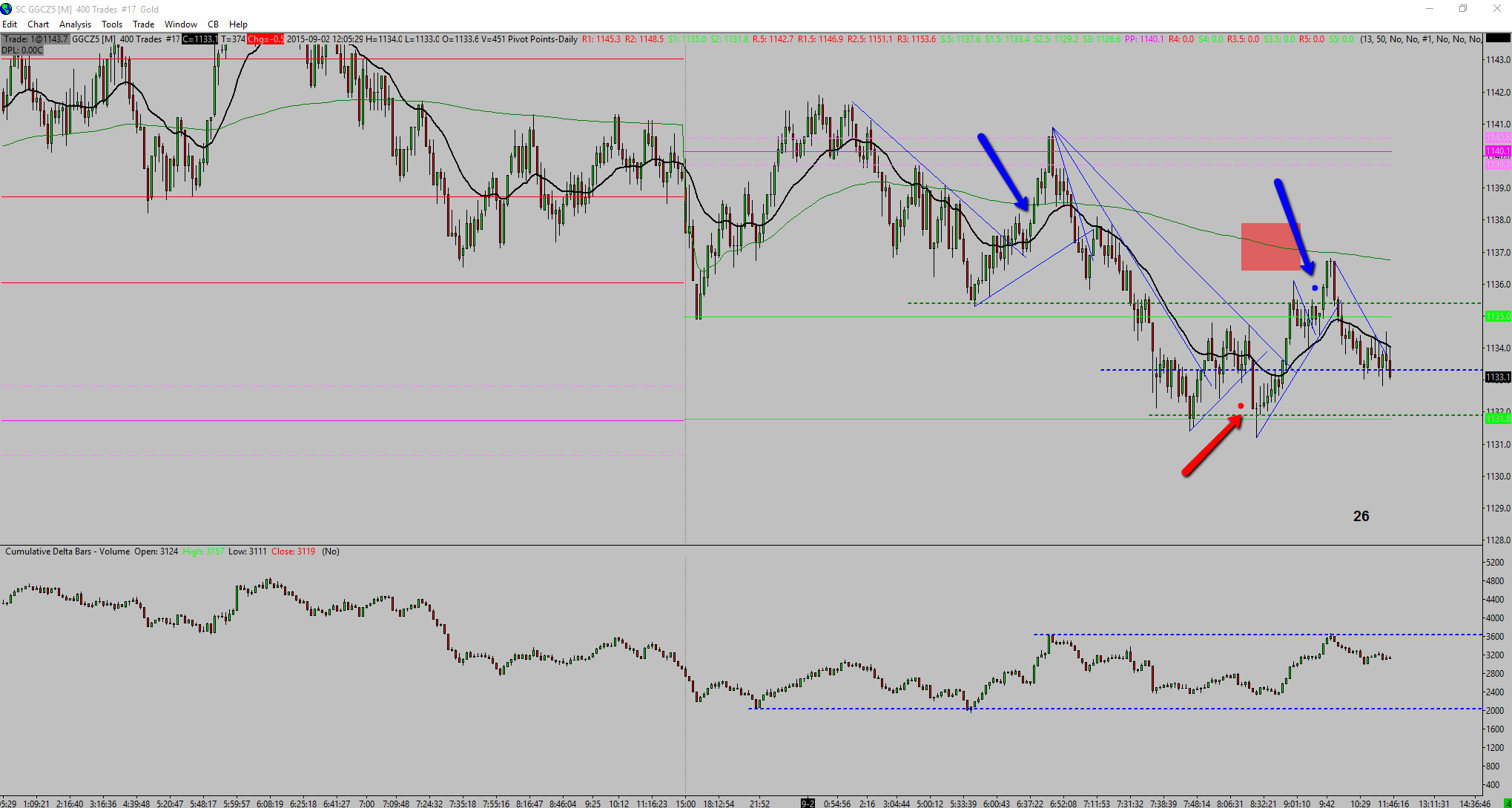Click the red 'Chg=-0.5' change value

point(265,39)
